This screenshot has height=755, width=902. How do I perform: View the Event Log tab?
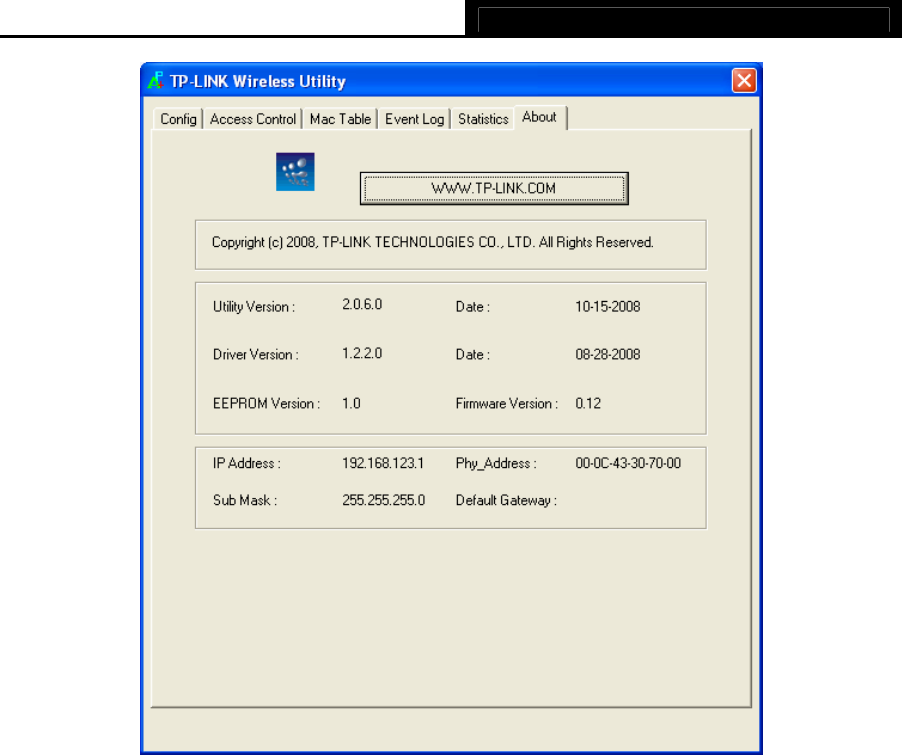pos(414,119)
